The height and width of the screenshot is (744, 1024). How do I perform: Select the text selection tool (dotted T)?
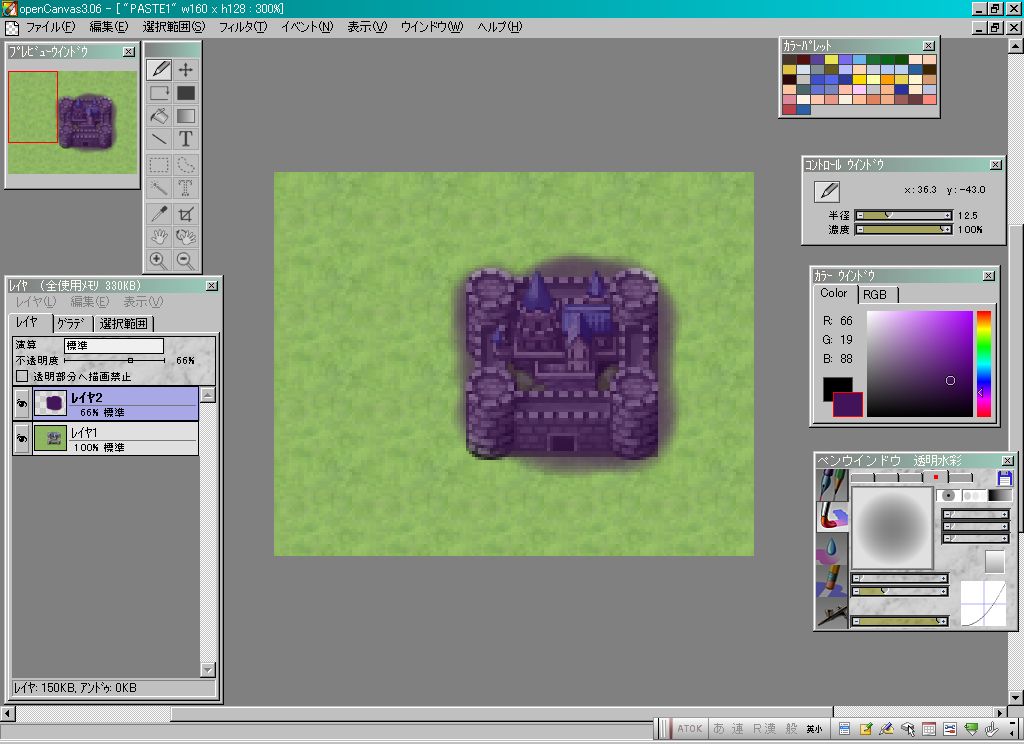[186, 188]
